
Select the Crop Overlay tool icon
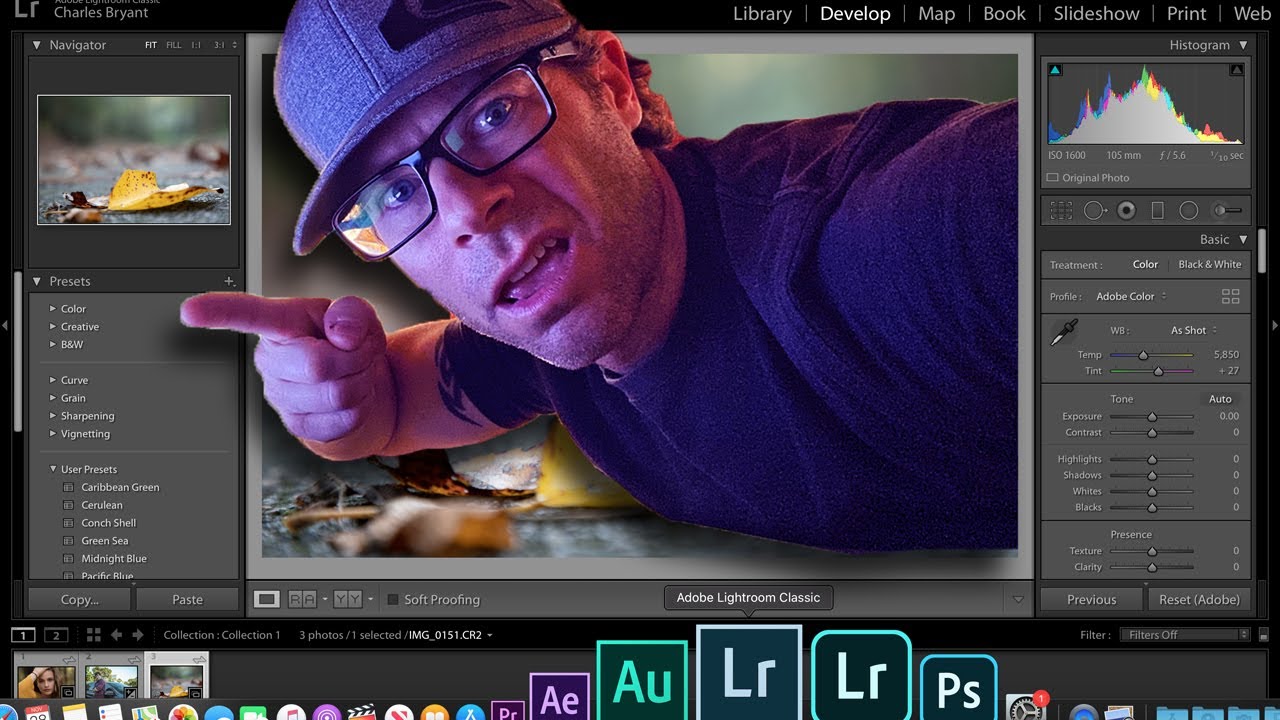(x=1061, y=211)
